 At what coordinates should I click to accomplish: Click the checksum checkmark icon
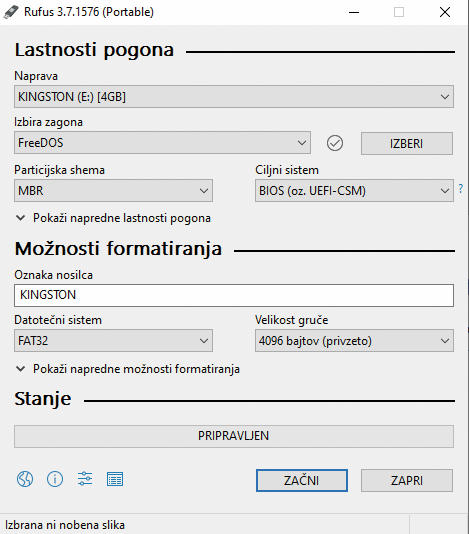tap(335, 143)
